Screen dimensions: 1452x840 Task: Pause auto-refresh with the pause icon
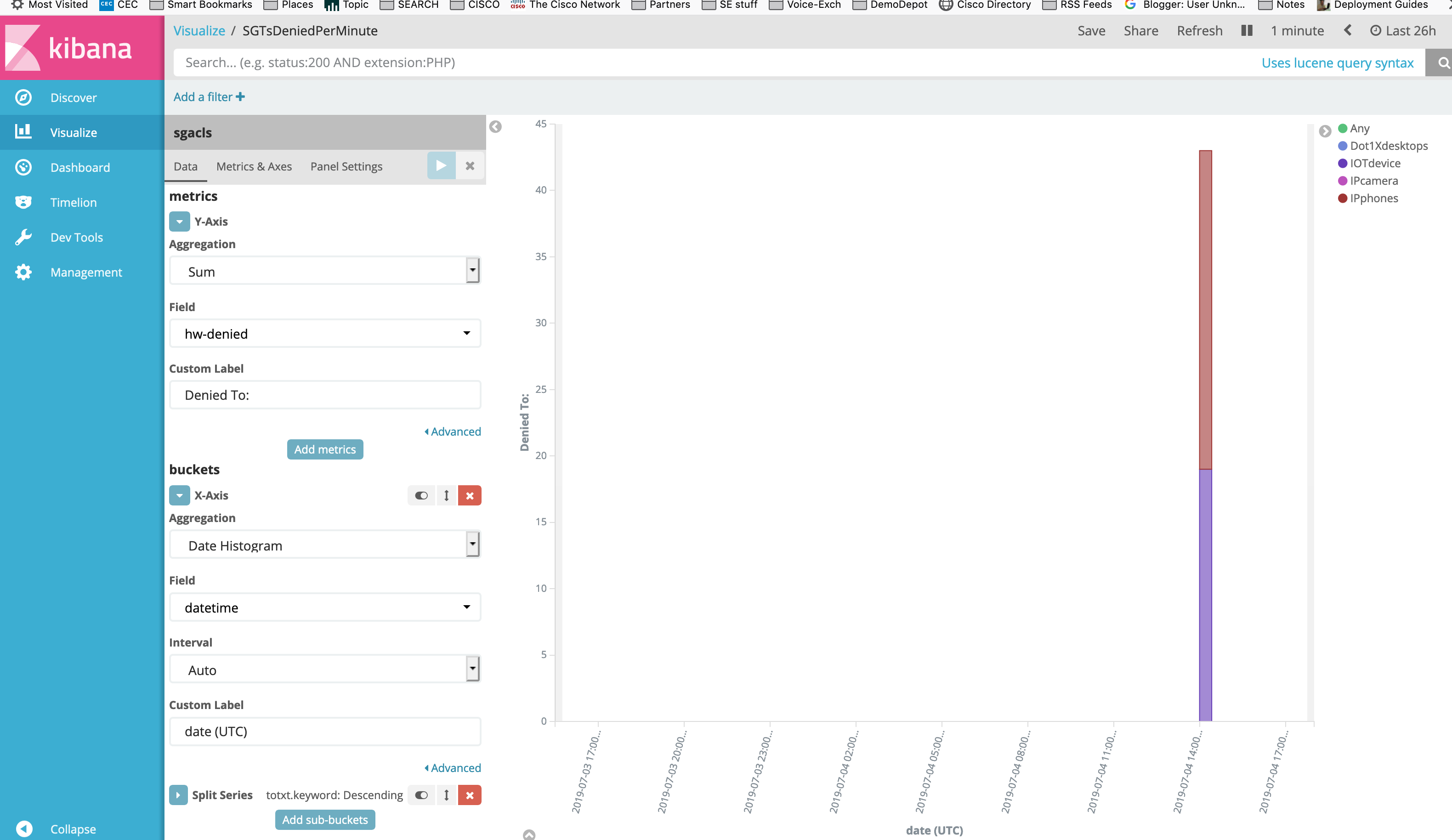[x=1246, y=30]
